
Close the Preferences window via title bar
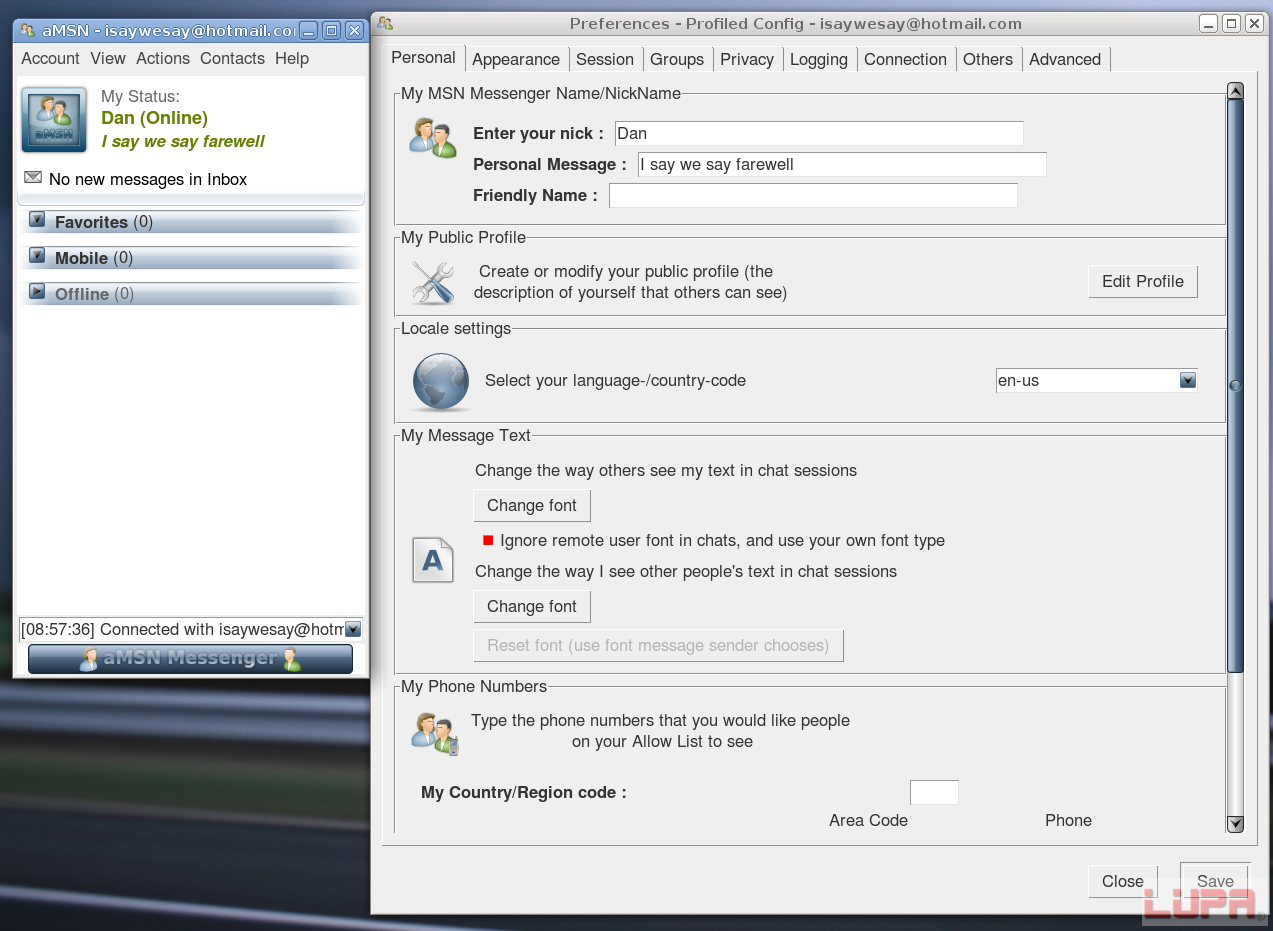1254,23
